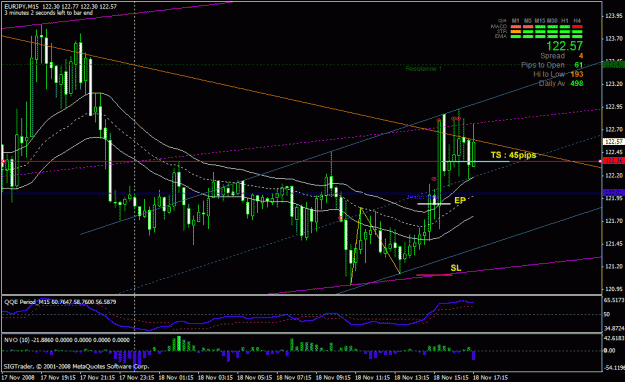Click the EMA row label in signal matrix
Viewport: 625px width, 382px height.
[x=501, y=36]
